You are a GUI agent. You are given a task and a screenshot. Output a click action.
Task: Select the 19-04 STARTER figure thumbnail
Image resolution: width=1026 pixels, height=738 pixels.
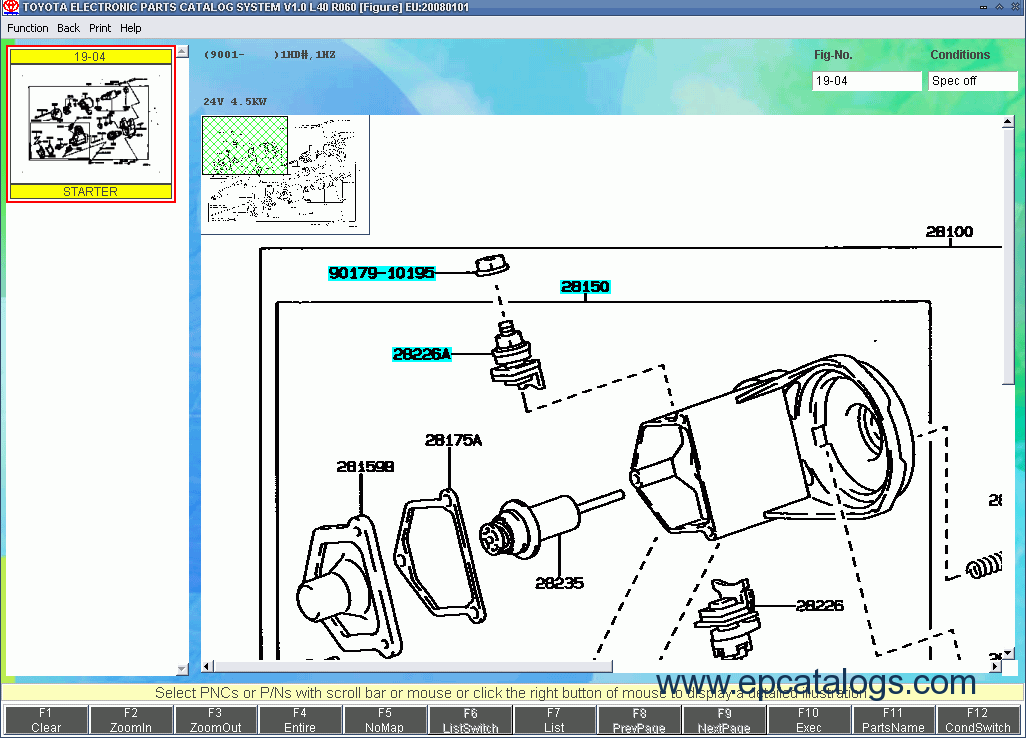[91, 124]
